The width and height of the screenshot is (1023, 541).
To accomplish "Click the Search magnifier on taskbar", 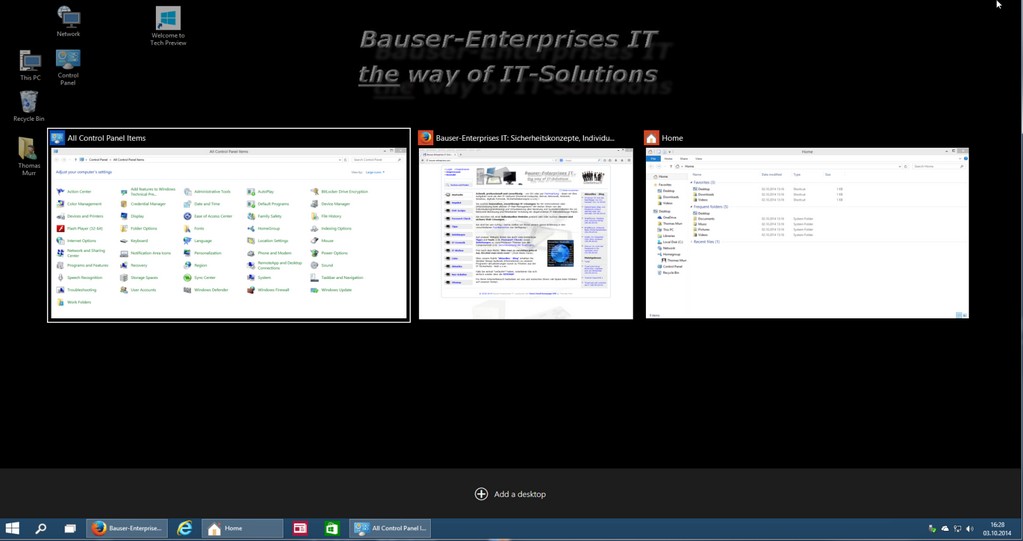I will (x=41, y=528).
